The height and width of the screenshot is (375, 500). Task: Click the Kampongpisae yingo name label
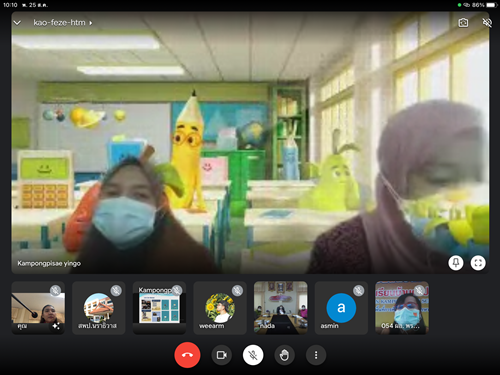tap(49, 263)
